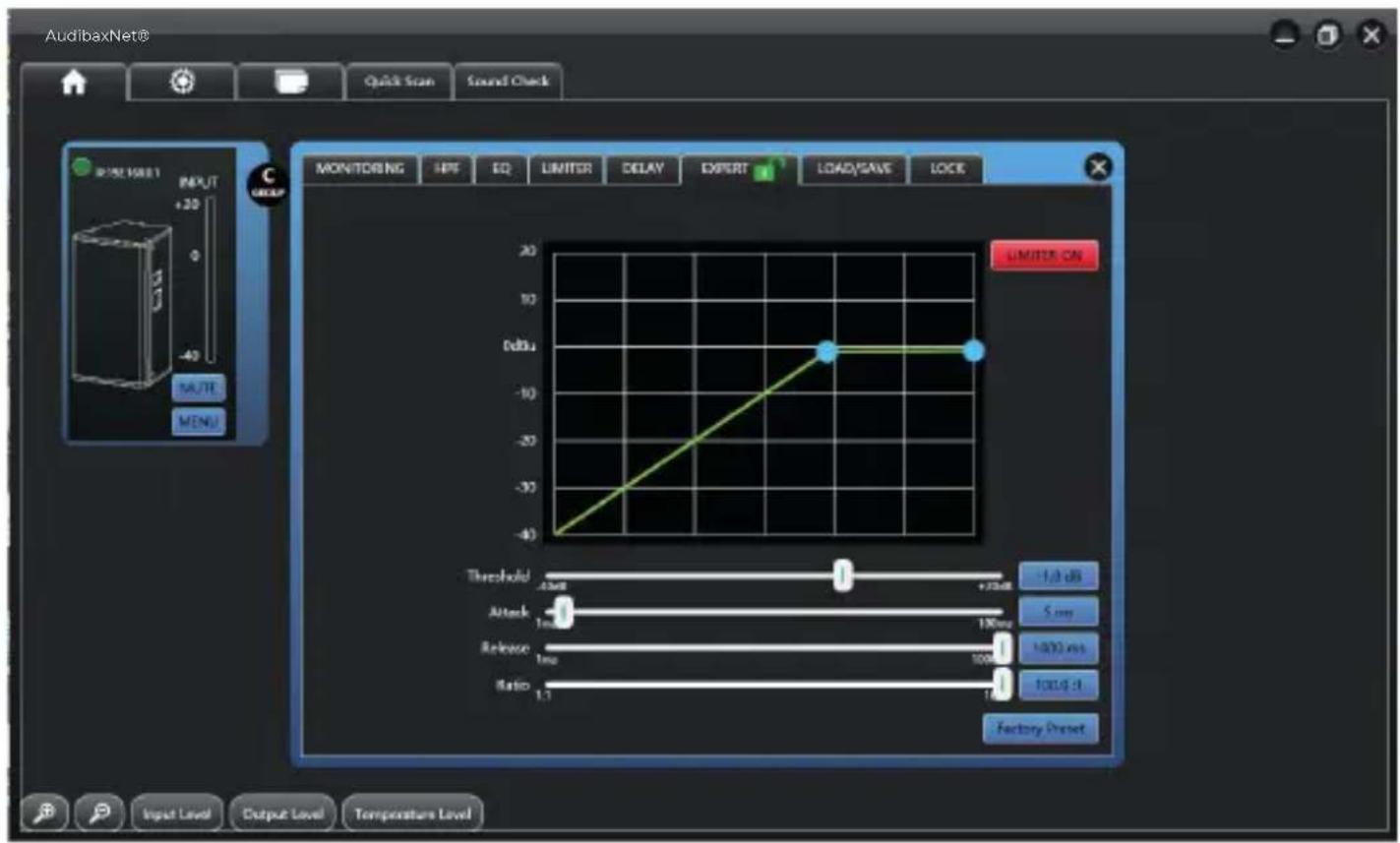
Task: Click the Attack slider handle
Action: coord(564,613)
